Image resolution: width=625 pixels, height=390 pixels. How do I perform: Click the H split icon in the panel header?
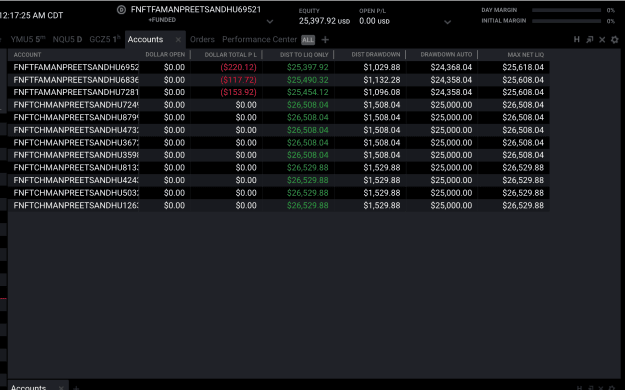576,39
